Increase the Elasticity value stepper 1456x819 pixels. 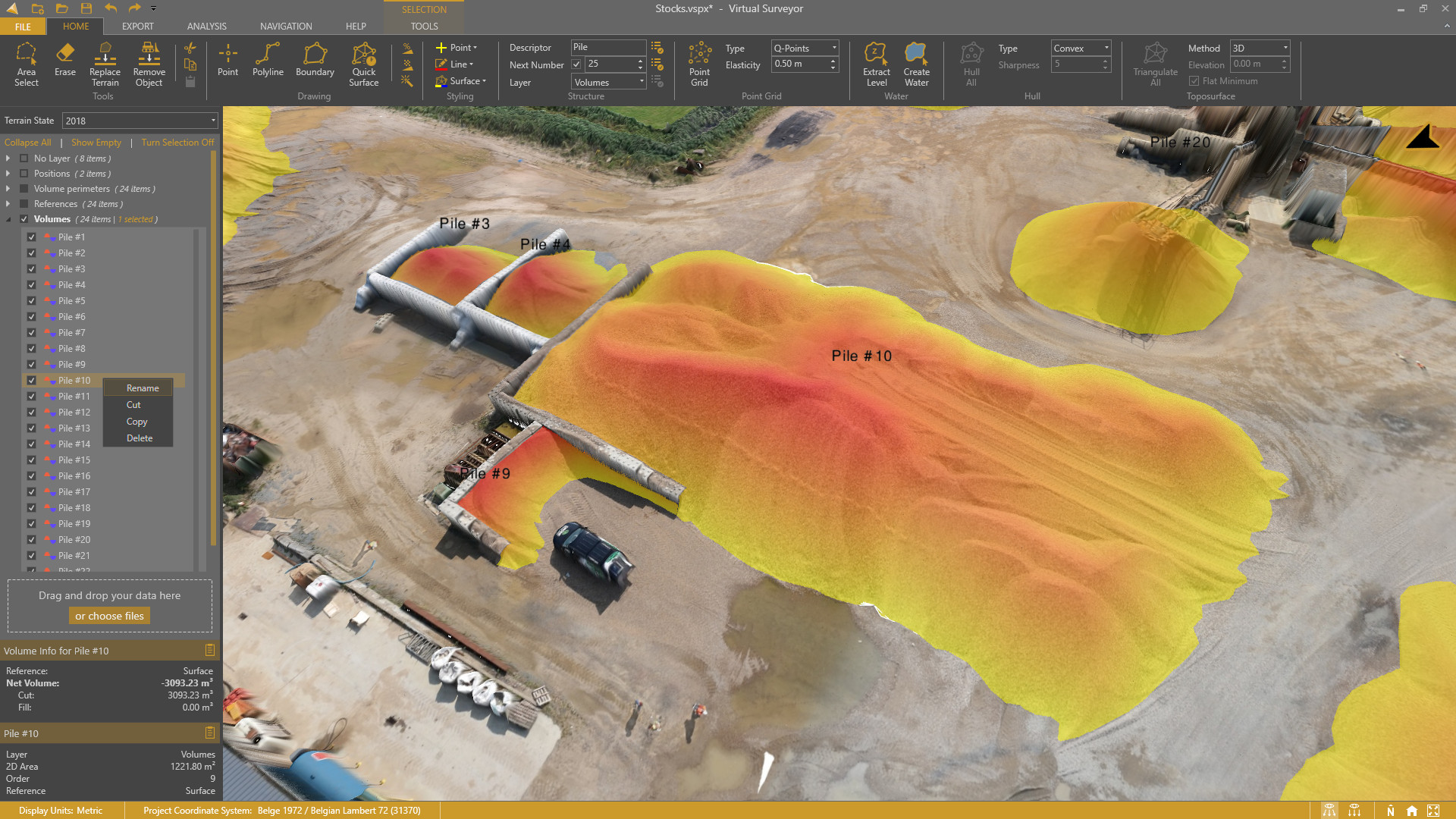(833, 61)
